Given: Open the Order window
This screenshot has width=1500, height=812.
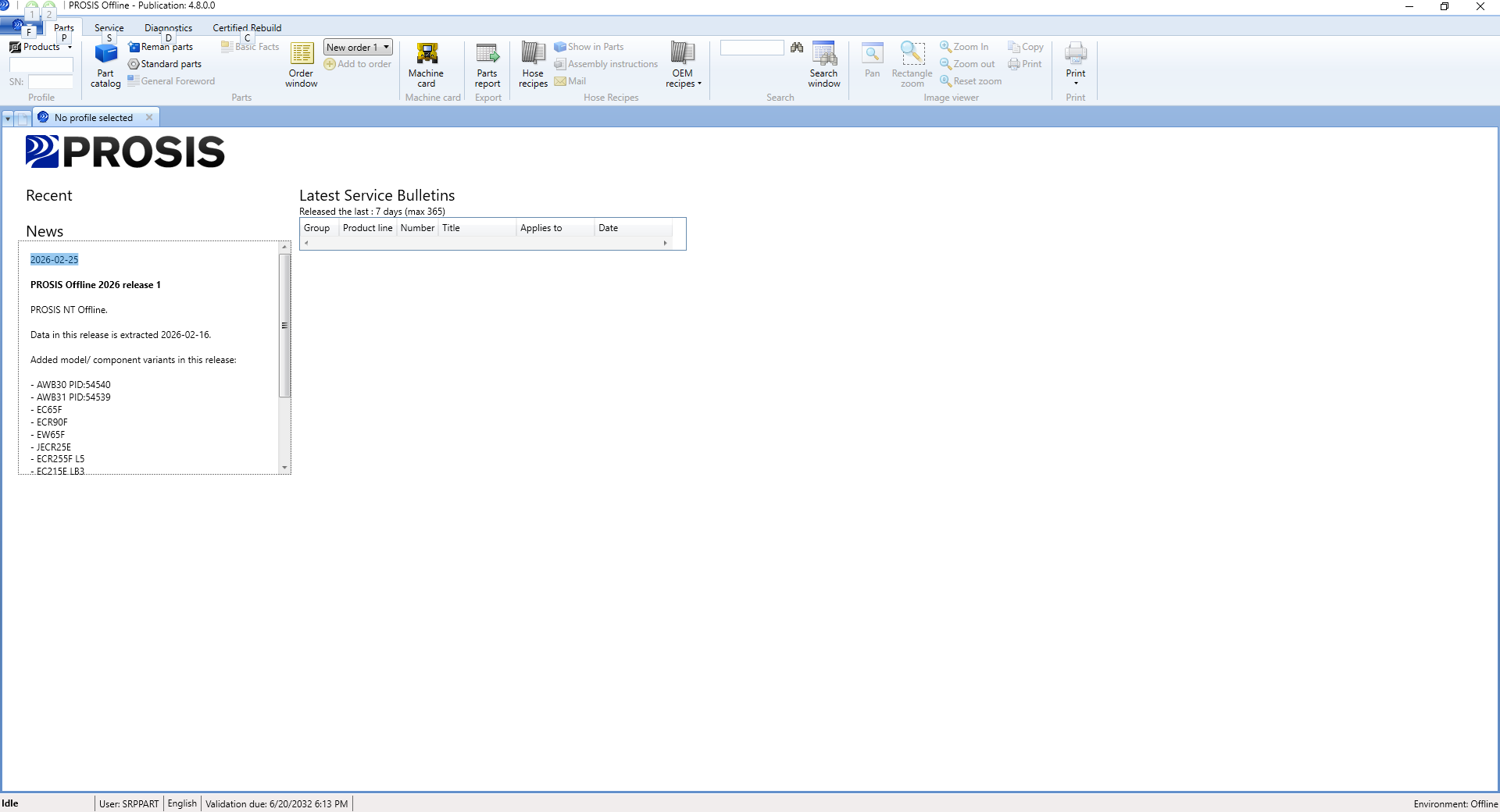Looking at the screenshot, I should click(301, 65).
